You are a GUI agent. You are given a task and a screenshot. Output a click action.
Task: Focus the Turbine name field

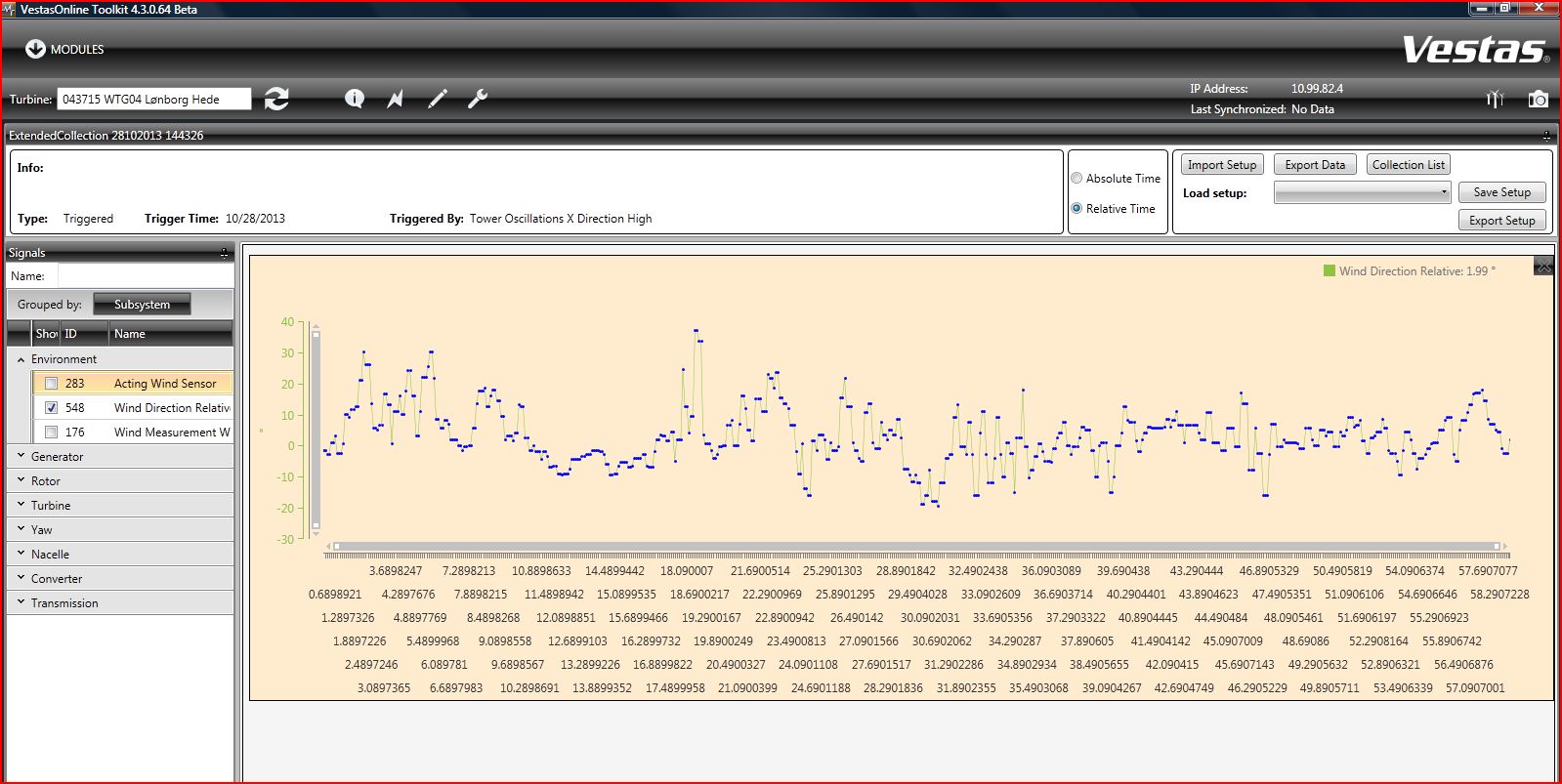(x=154, y=100)
